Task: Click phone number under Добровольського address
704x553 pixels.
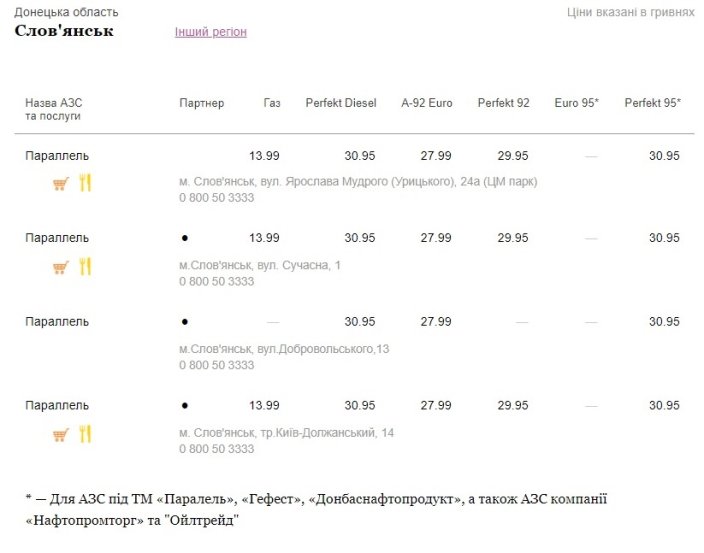Action: (x=216, y=365)
